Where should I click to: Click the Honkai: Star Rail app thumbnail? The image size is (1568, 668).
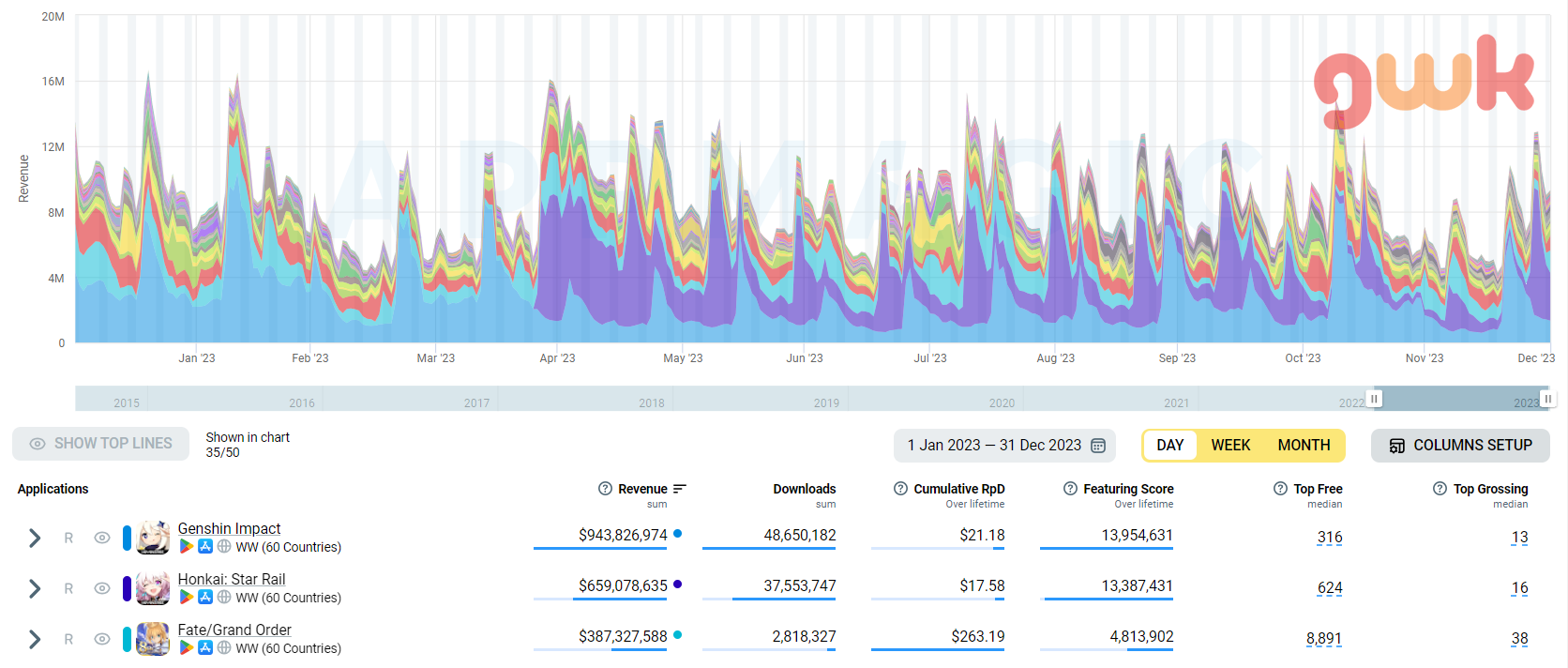pyautogui.click(x=153, y=588)
